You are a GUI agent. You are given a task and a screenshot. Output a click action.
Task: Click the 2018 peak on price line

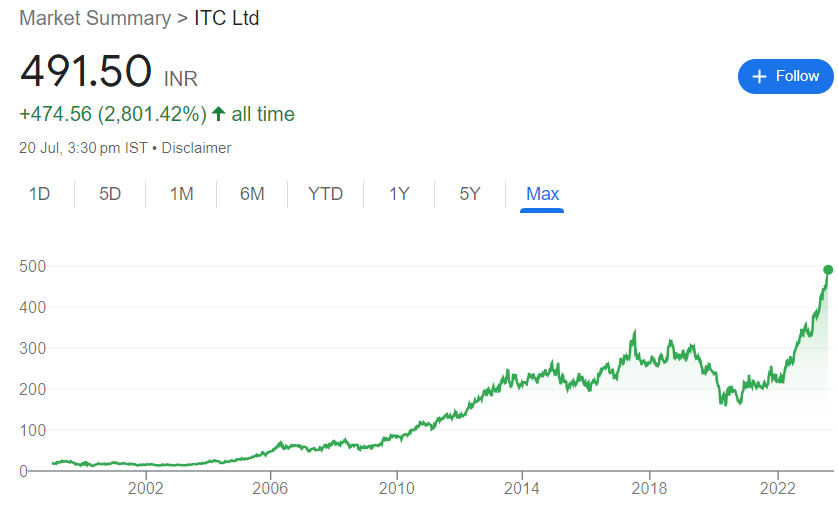point(634,333)
